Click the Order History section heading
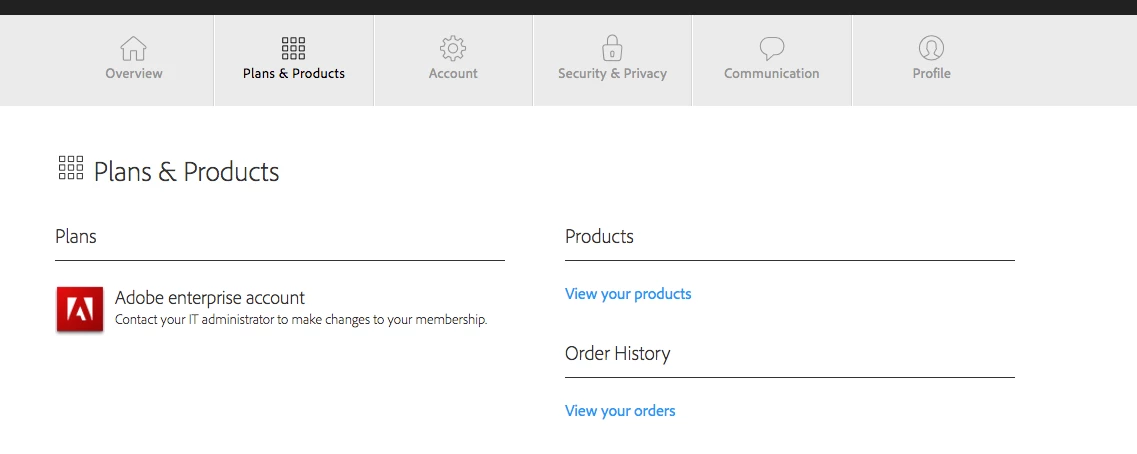The width and height of the screenshot is (1137, 454). 617,353
